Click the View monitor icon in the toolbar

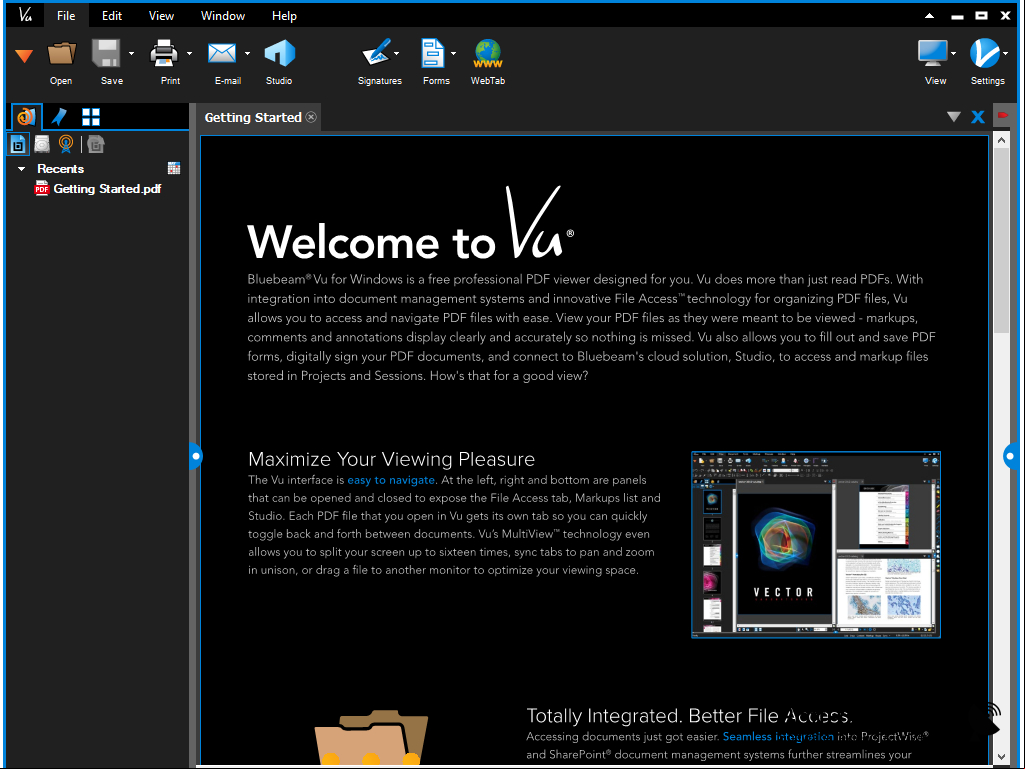932,54
